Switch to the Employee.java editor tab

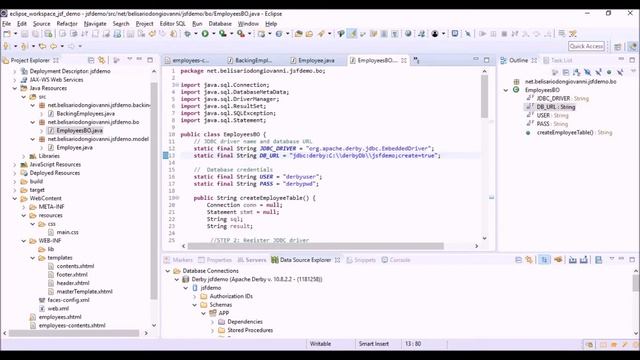tap(312, 60)
